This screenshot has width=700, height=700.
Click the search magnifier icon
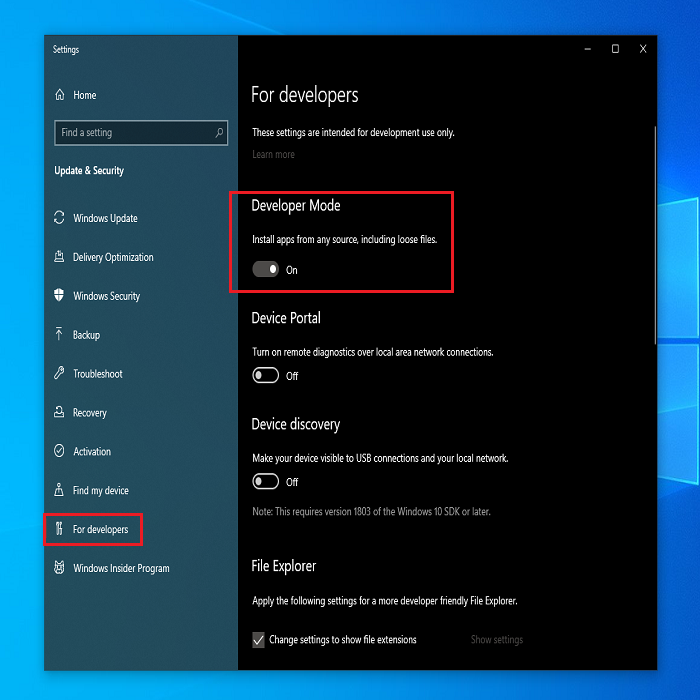click(219, 133)
